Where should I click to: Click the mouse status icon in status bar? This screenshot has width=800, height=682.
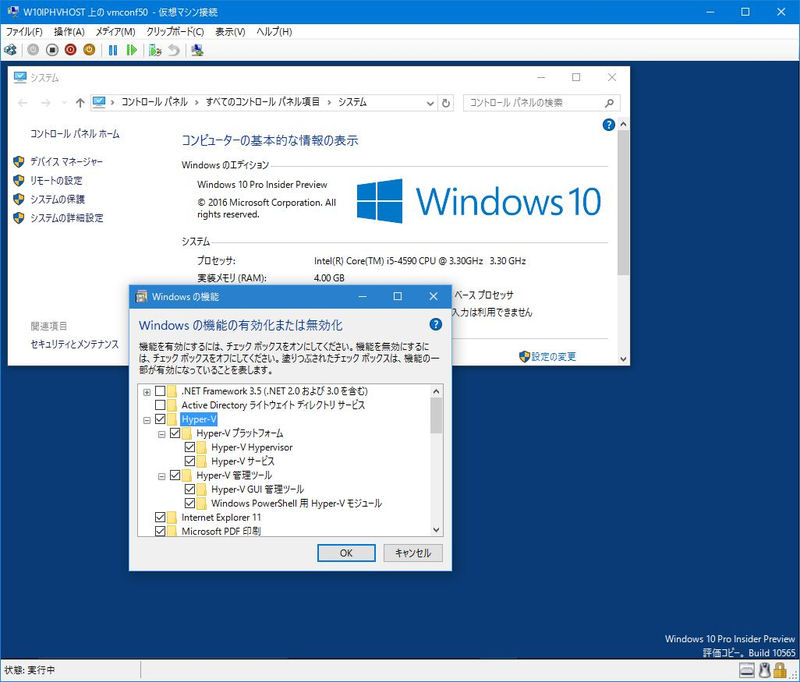pos(764,669)
